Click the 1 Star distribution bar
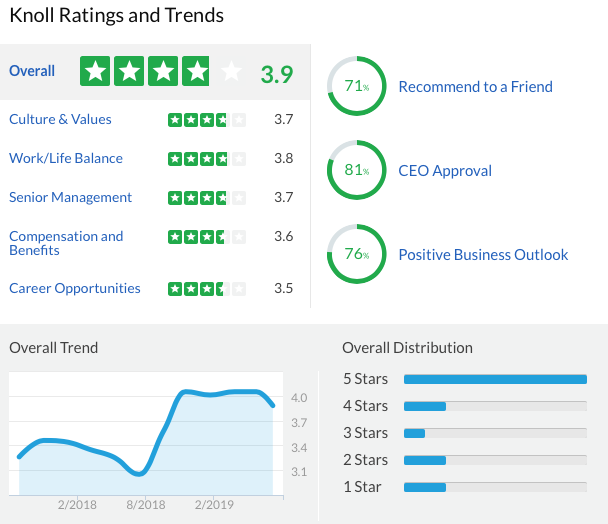608x524 pixels. click(495, 487)
